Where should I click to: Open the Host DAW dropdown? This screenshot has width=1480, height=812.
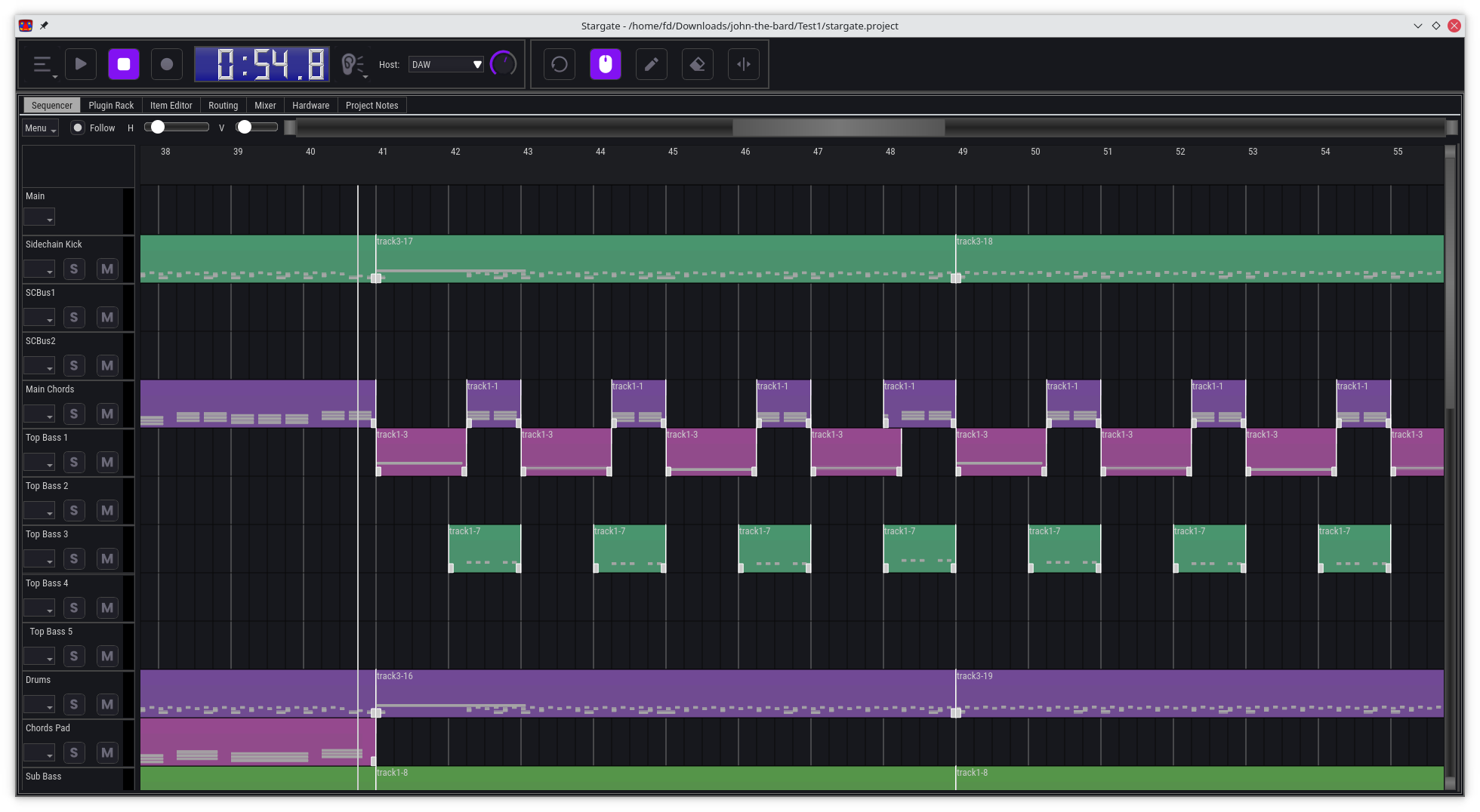[446, 65]
